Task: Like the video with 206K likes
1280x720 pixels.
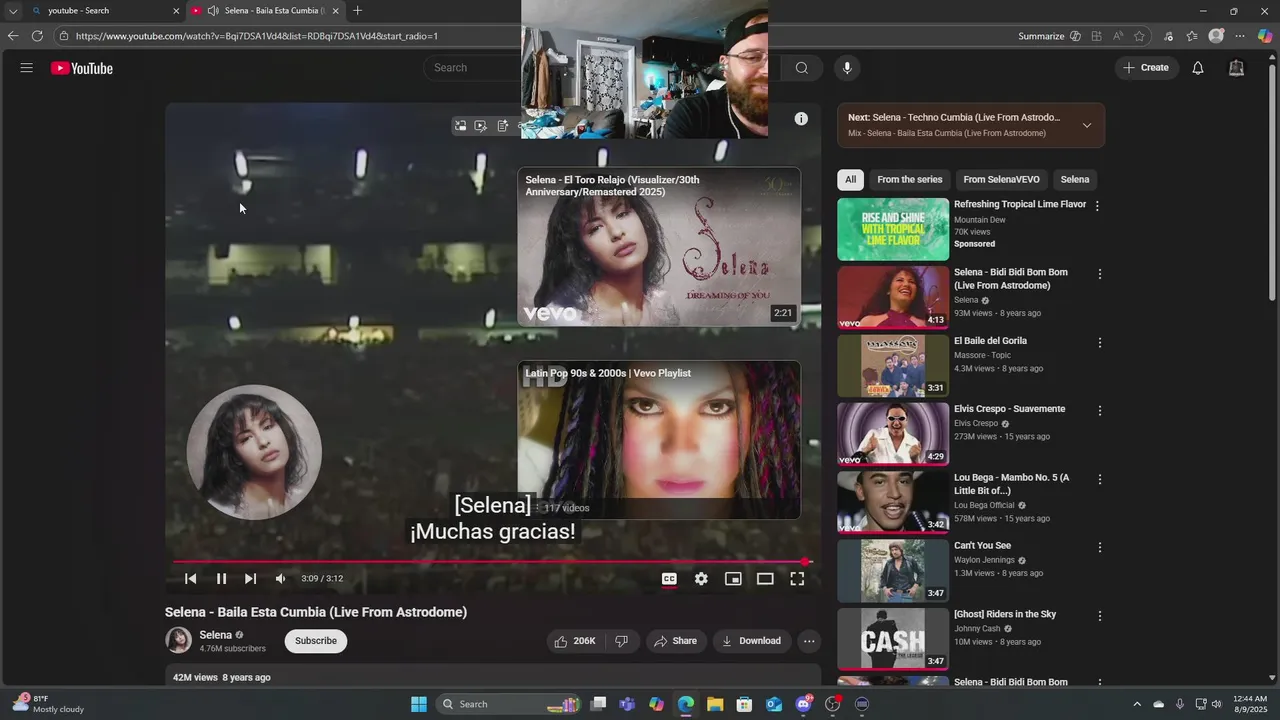Action: [575, 641]
